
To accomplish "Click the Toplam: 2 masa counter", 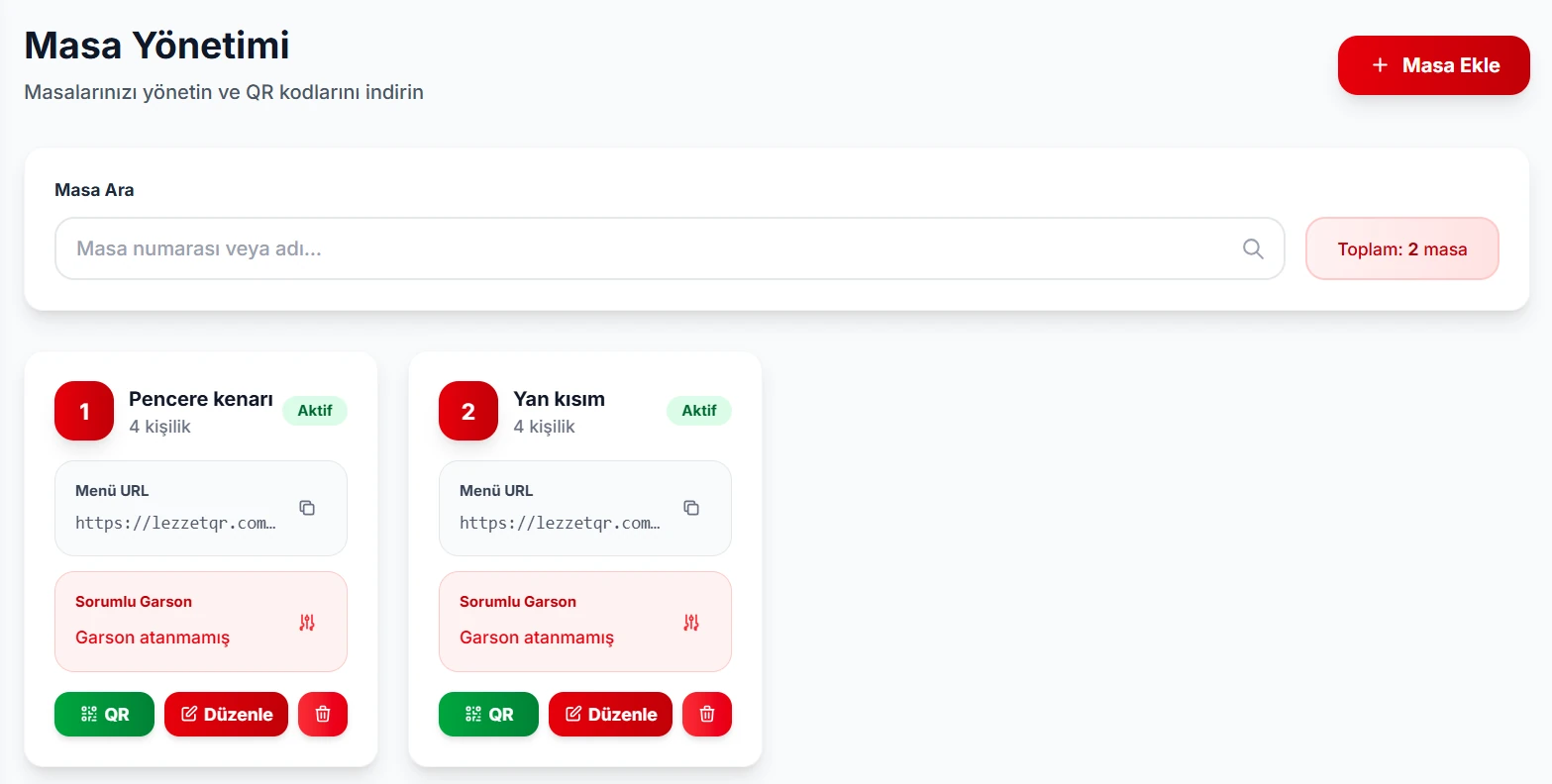I will [x=1401, y=248].
